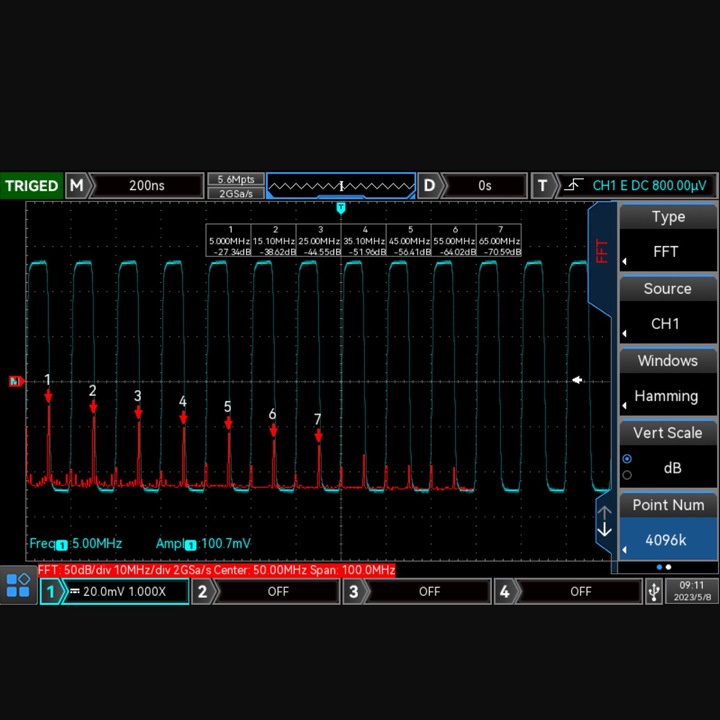Click the up-down scroll arrows beside Point Num

[x=604, y=522]
